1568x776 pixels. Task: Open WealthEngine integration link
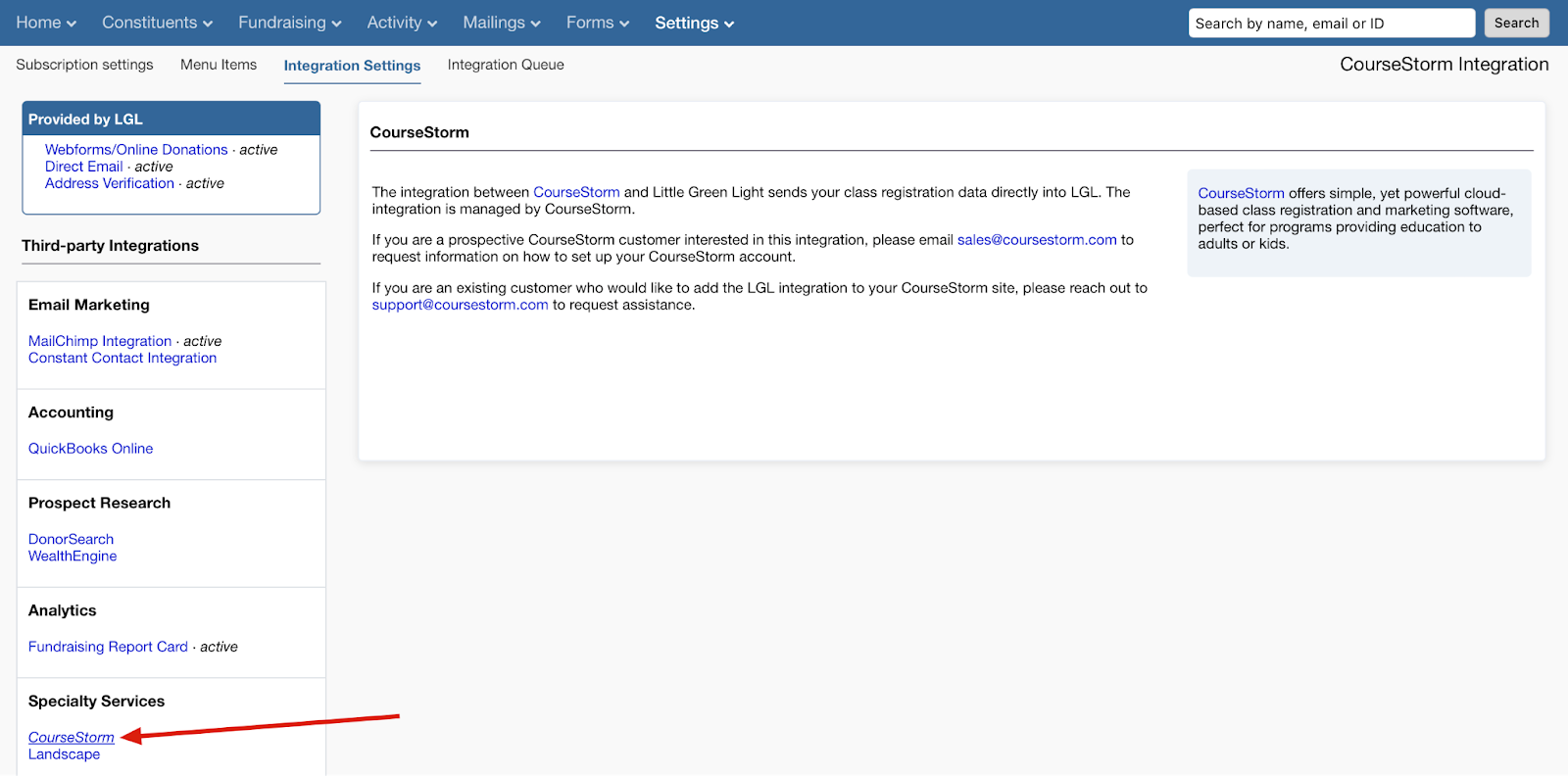point(73,556)
